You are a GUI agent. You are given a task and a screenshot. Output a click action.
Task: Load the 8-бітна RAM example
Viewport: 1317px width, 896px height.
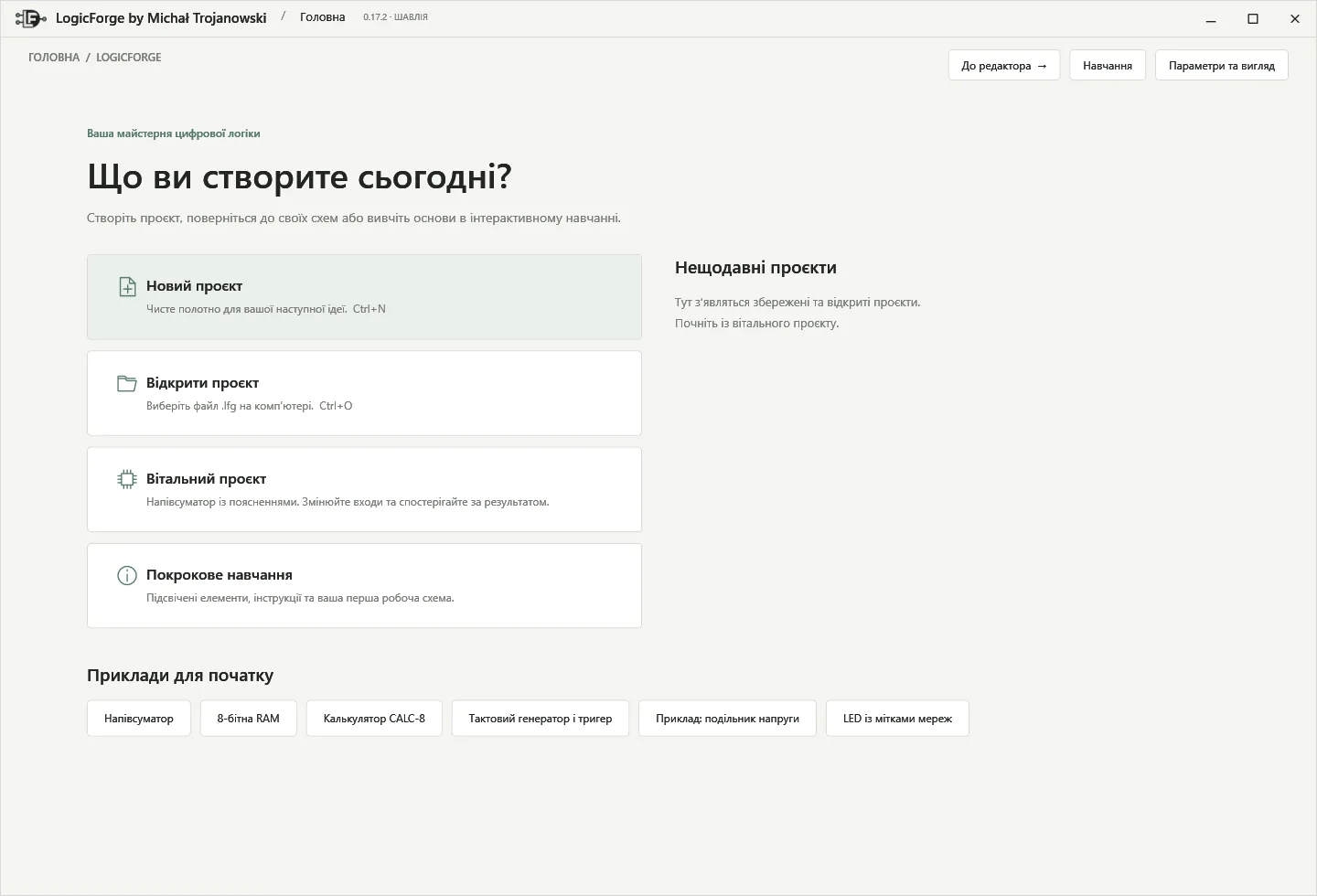coord(249,719)
